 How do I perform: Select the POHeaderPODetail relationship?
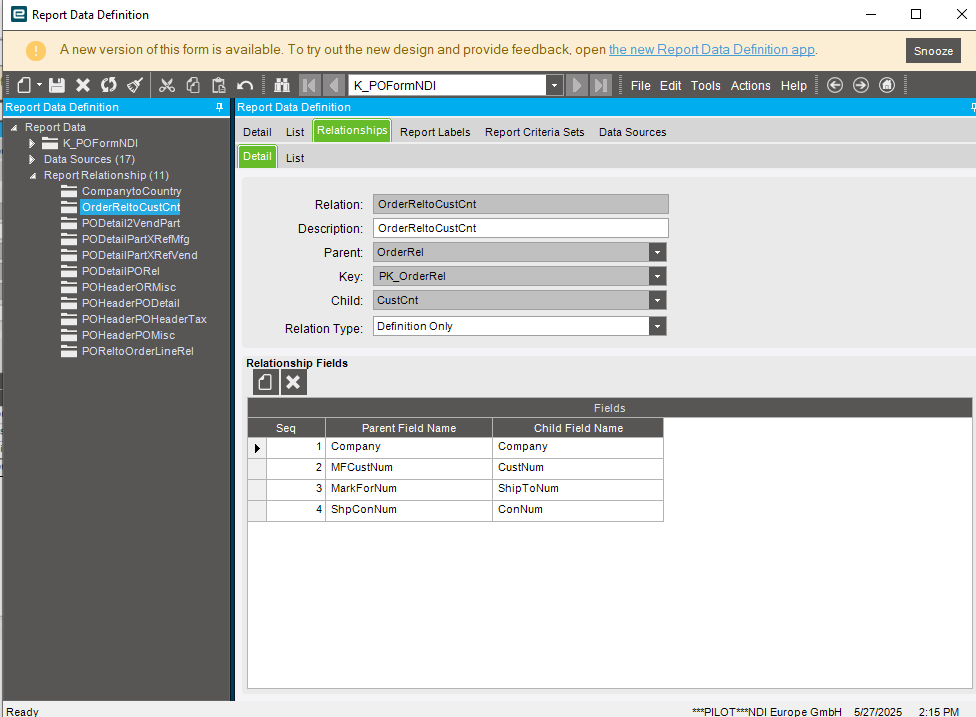[131, 303]
